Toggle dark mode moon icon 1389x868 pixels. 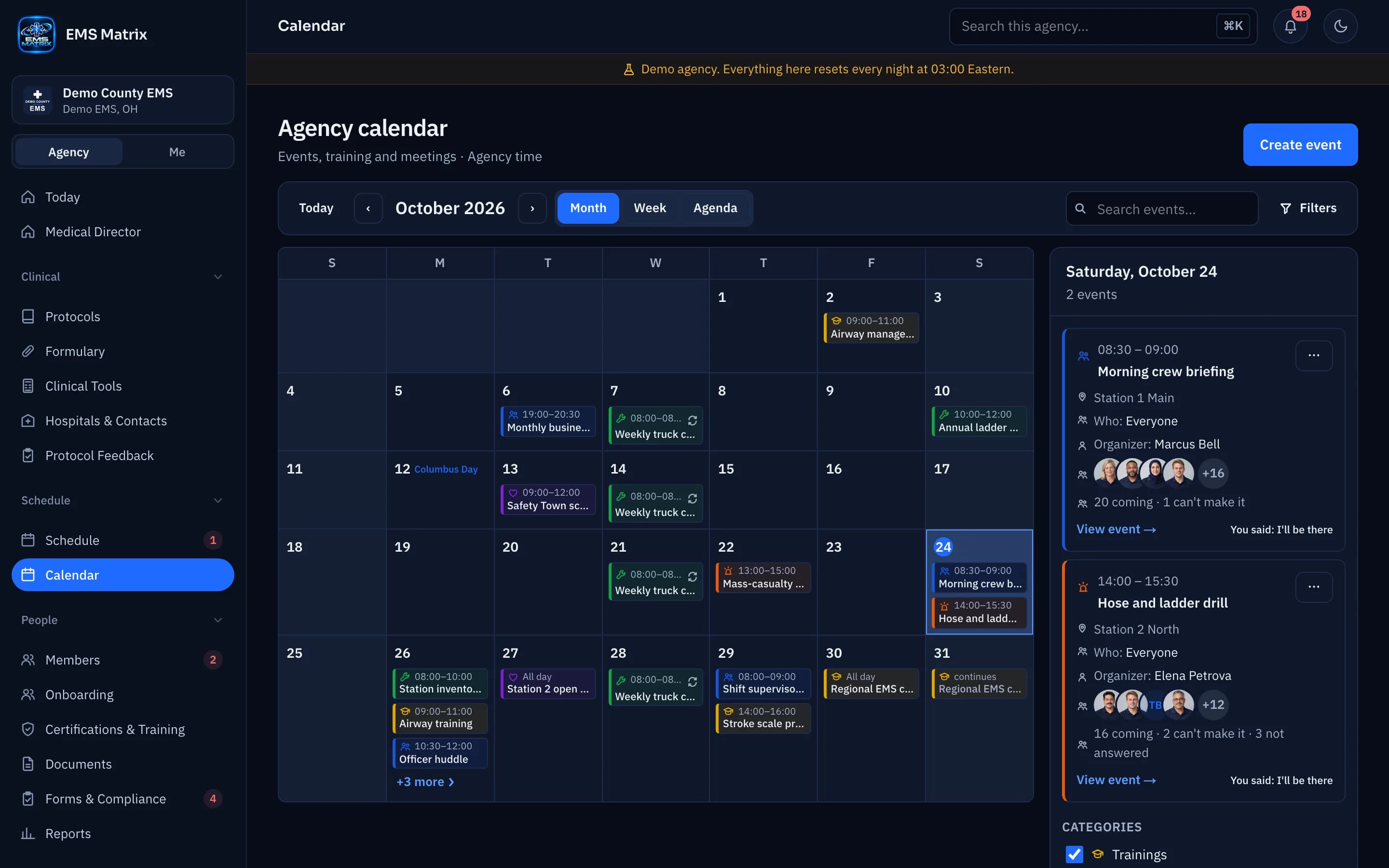(x=1340, y=26)
